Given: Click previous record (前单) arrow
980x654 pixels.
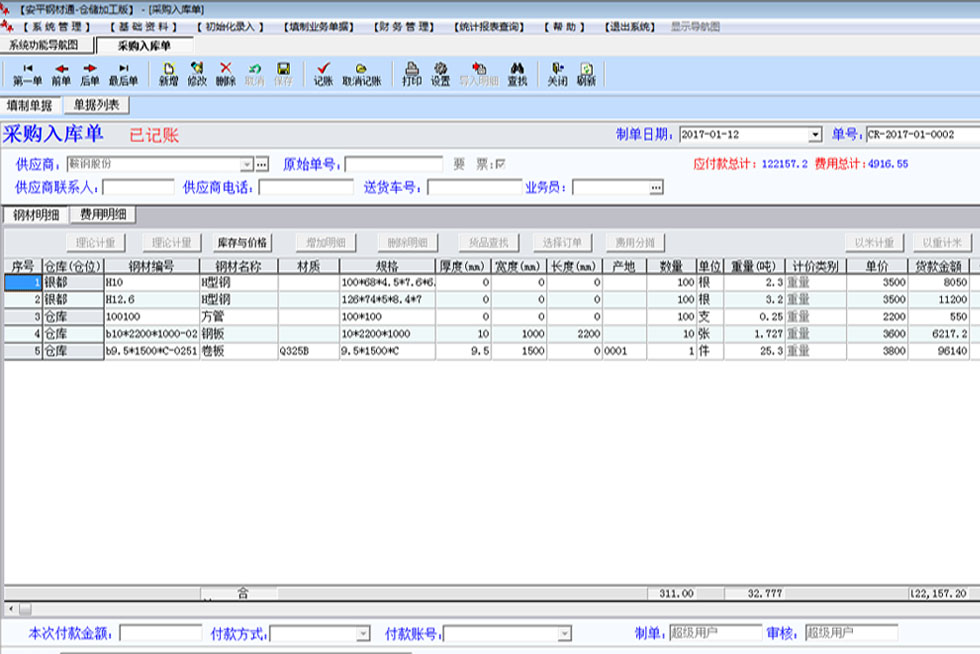Looking at the screenshot, I should point(61,74).
